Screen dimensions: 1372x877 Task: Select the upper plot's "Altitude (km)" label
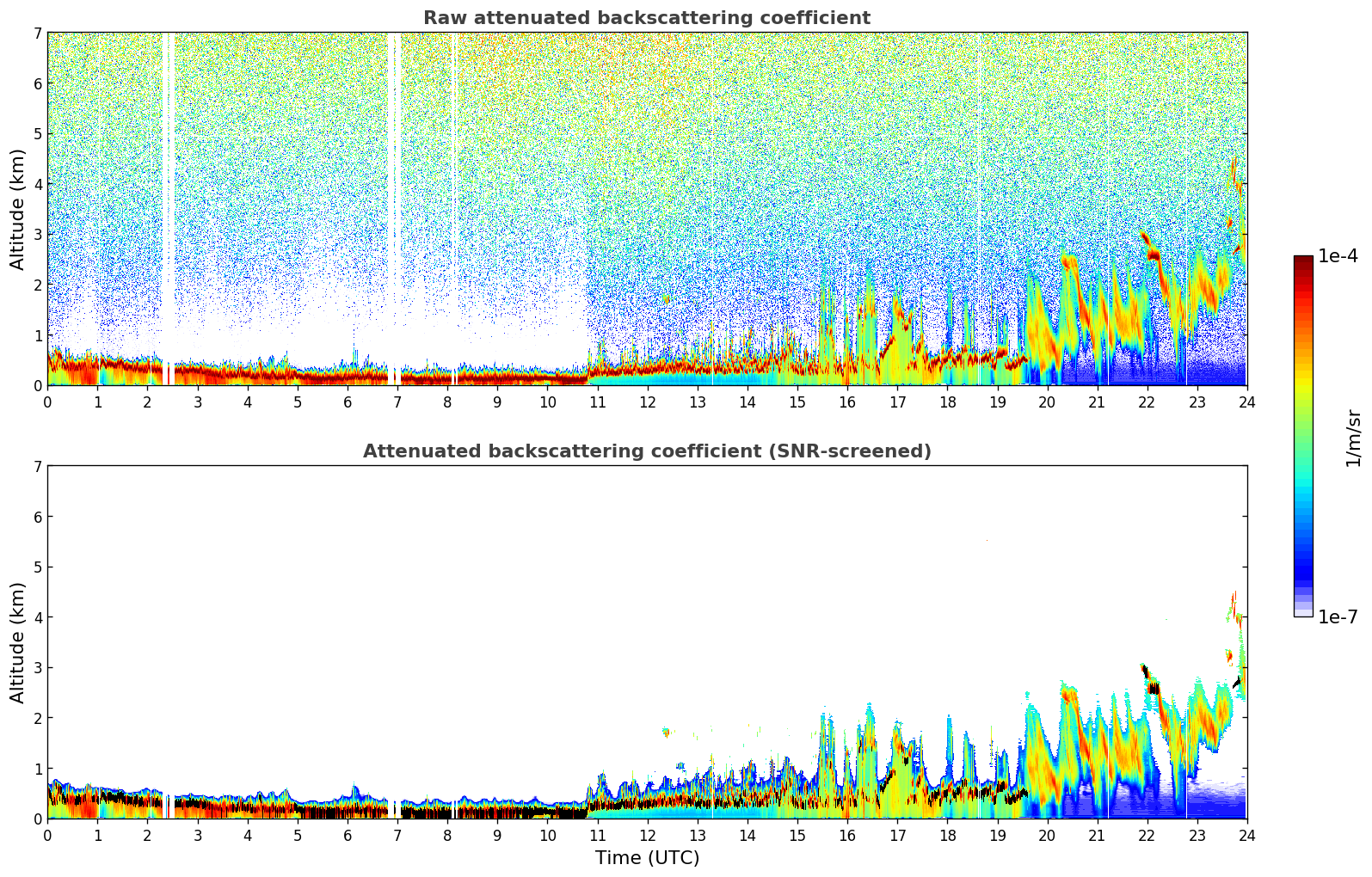pyautogui.click(x=18, y=209)
